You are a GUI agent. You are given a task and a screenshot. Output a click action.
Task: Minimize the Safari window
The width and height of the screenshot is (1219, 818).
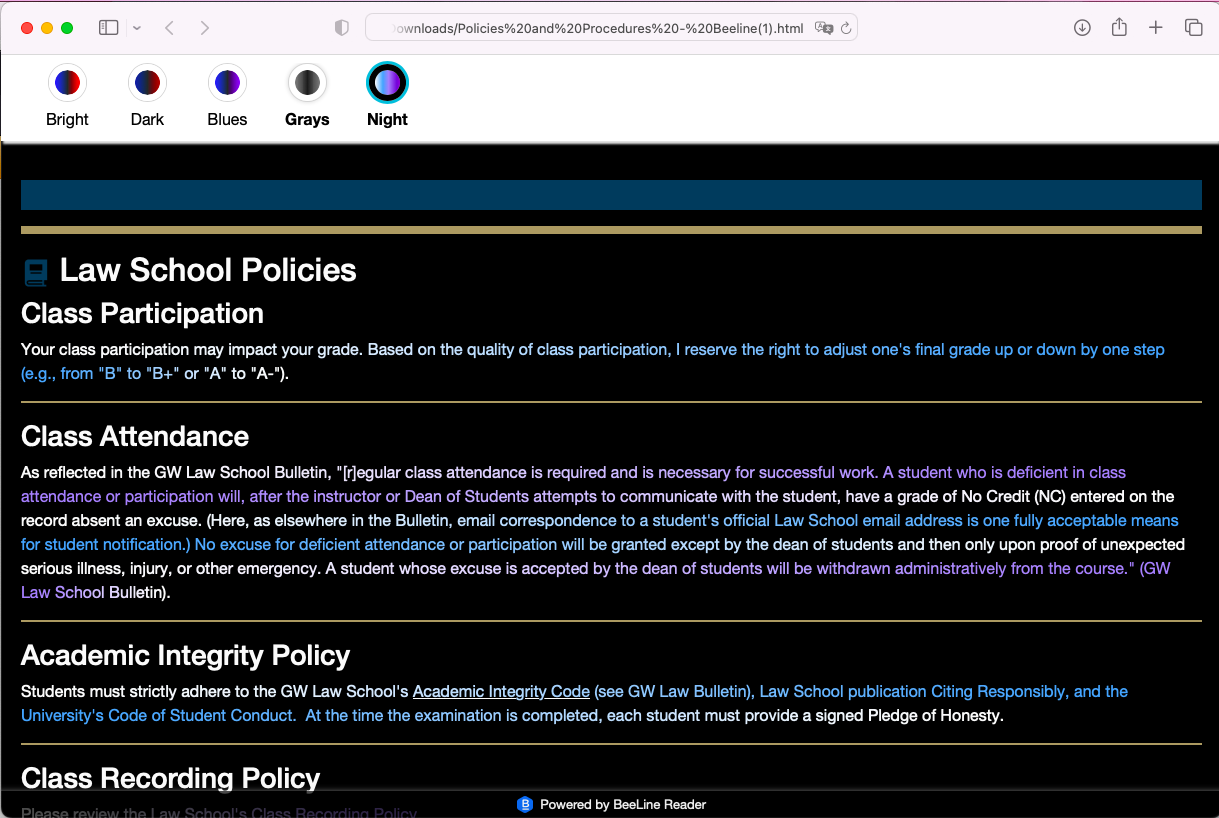[x=47, y=28]
